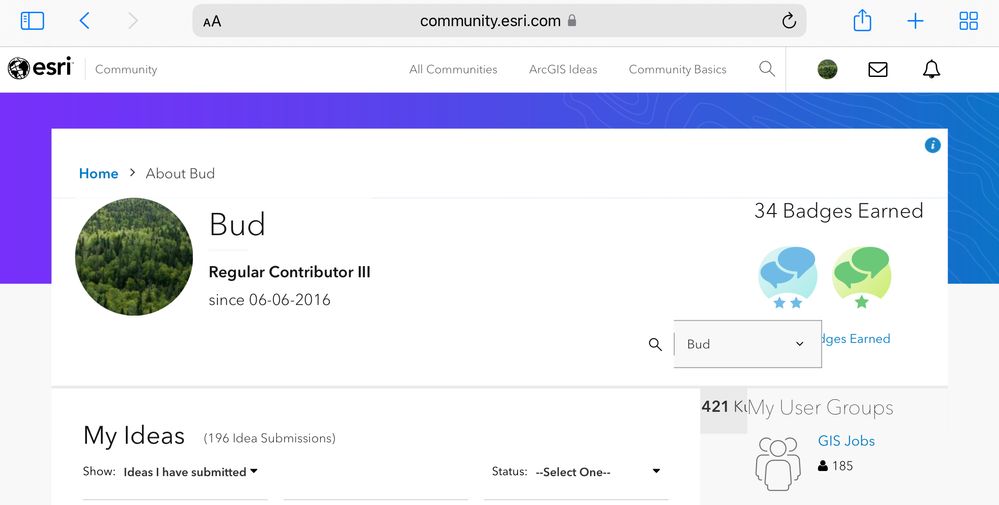Tap the reader view AA button
The image size is (999, 505).
pyautogui.click(x=212, y=21)
